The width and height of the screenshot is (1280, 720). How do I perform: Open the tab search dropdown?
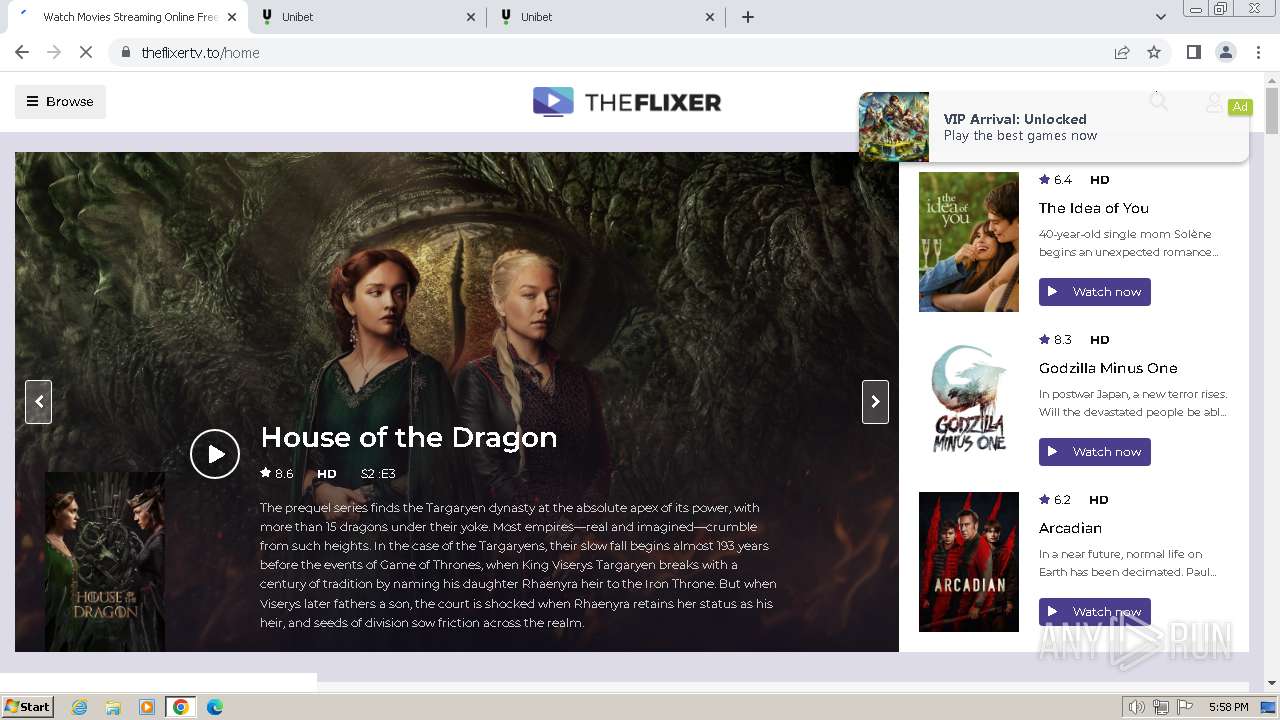coord(1160,17)
